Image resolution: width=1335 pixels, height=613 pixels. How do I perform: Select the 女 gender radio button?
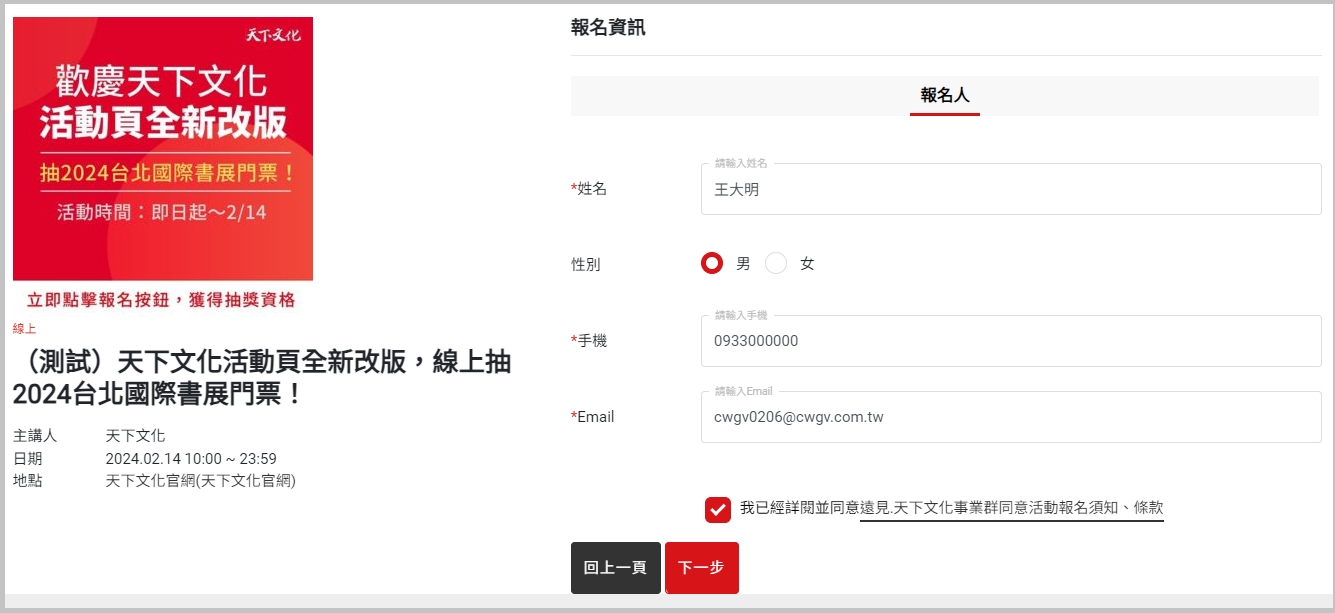[776, 264]
